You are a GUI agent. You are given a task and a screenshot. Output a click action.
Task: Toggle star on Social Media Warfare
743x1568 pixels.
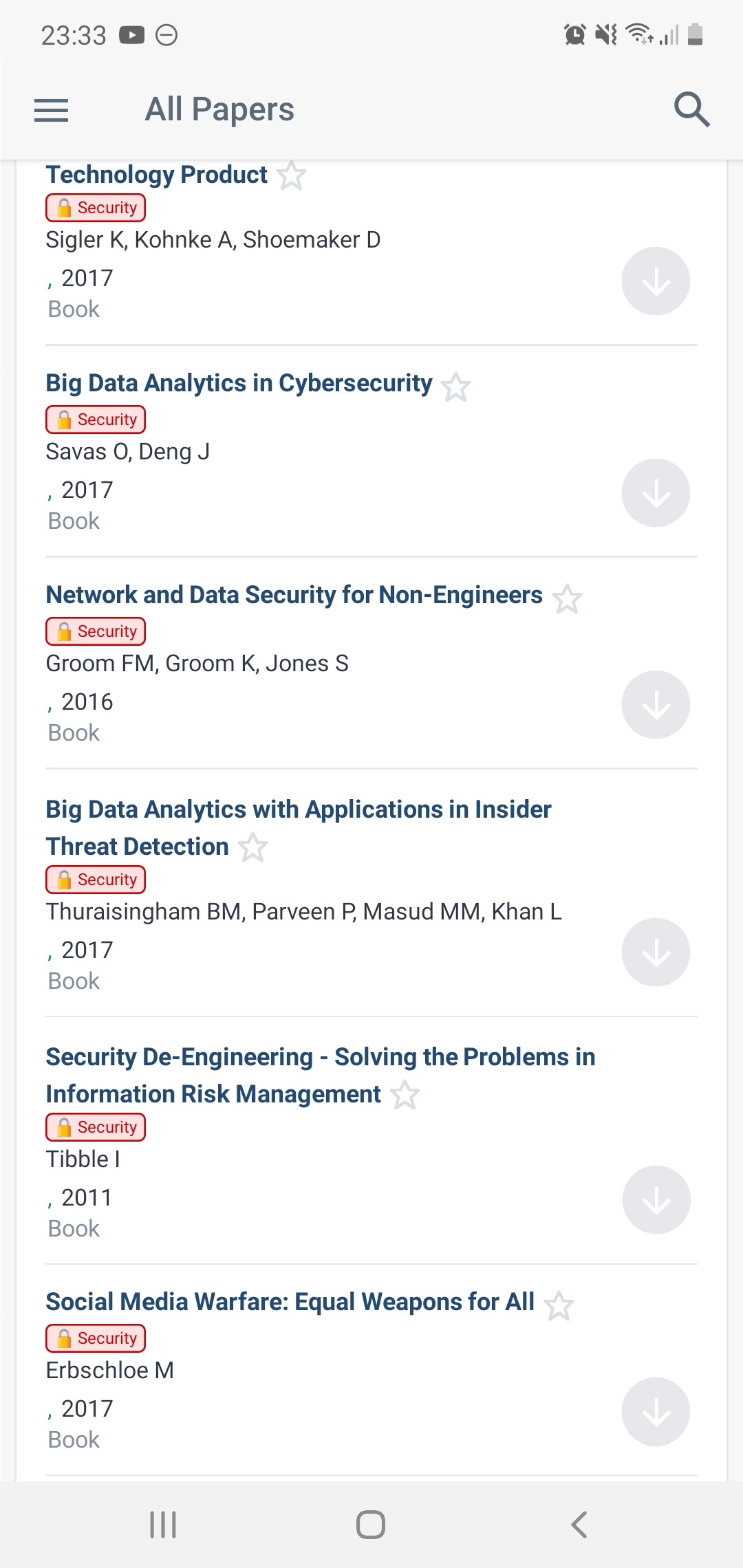[559, 1306]
